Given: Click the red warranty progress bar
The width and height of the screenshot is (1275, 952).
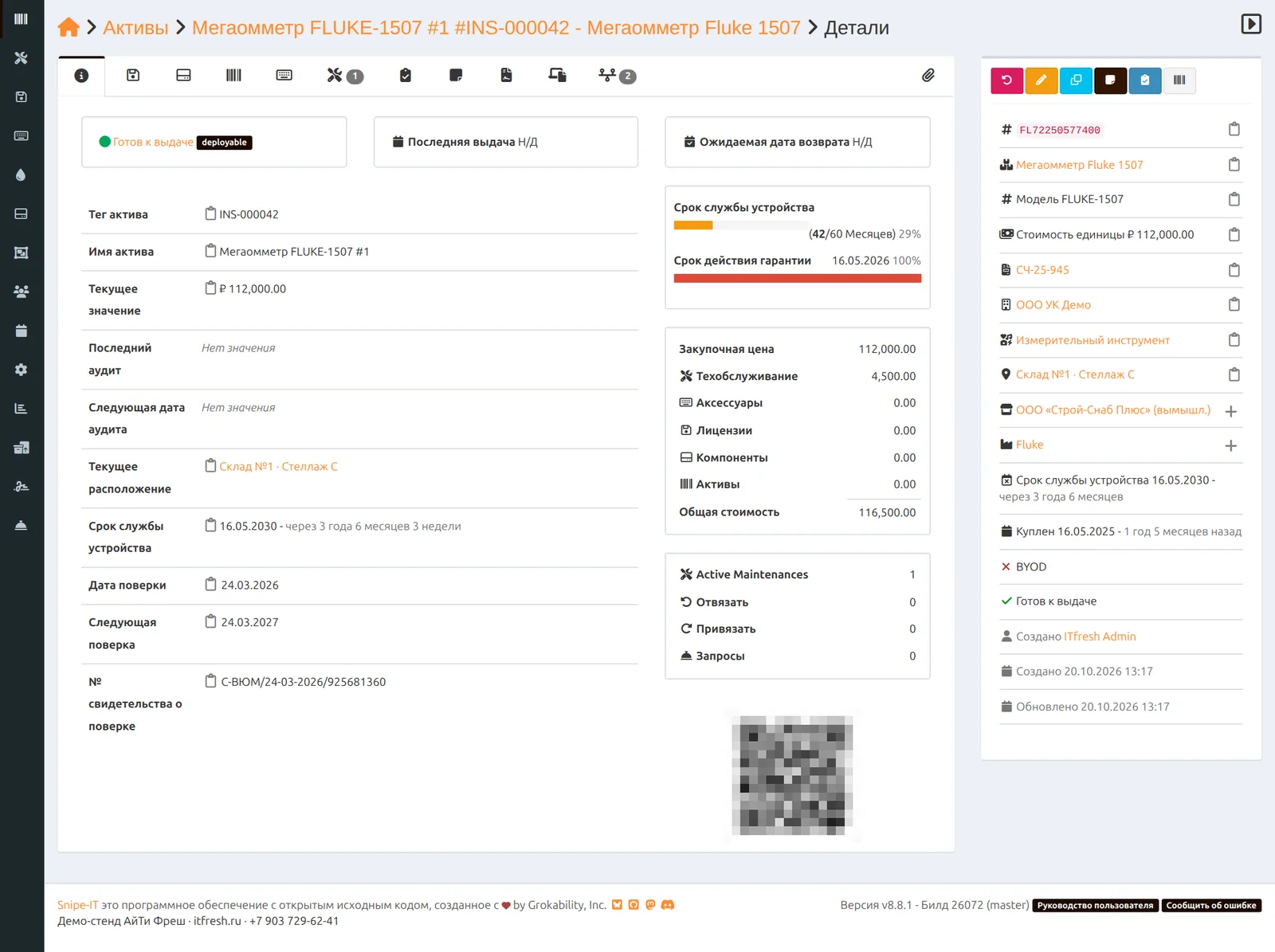Looking at the screenshot, I should coord(798,279).
